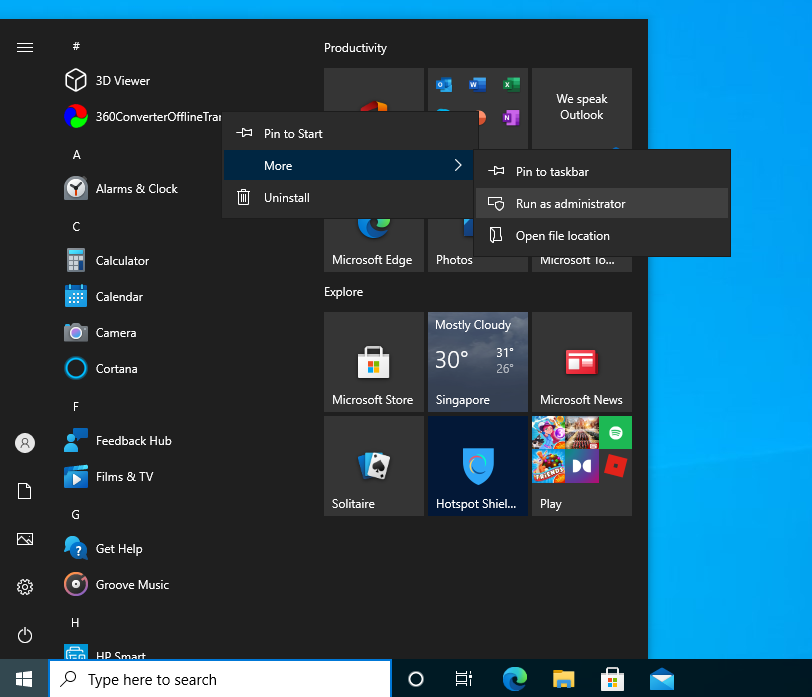Click the letter G section header

[x=76, y=515]
